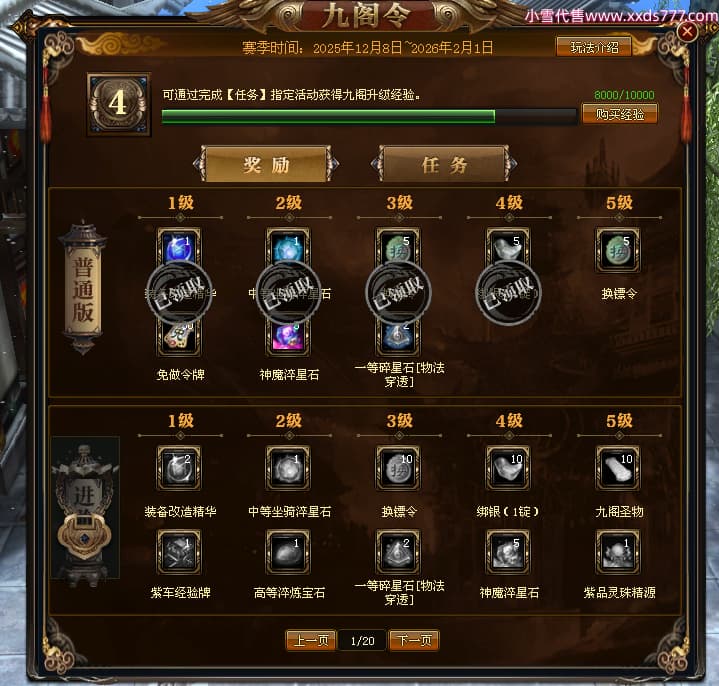Click the premium 紫车经验牌 reward icon
Image resolution: width=719 pixels, height=686 pixels.
tap(179, 553)
